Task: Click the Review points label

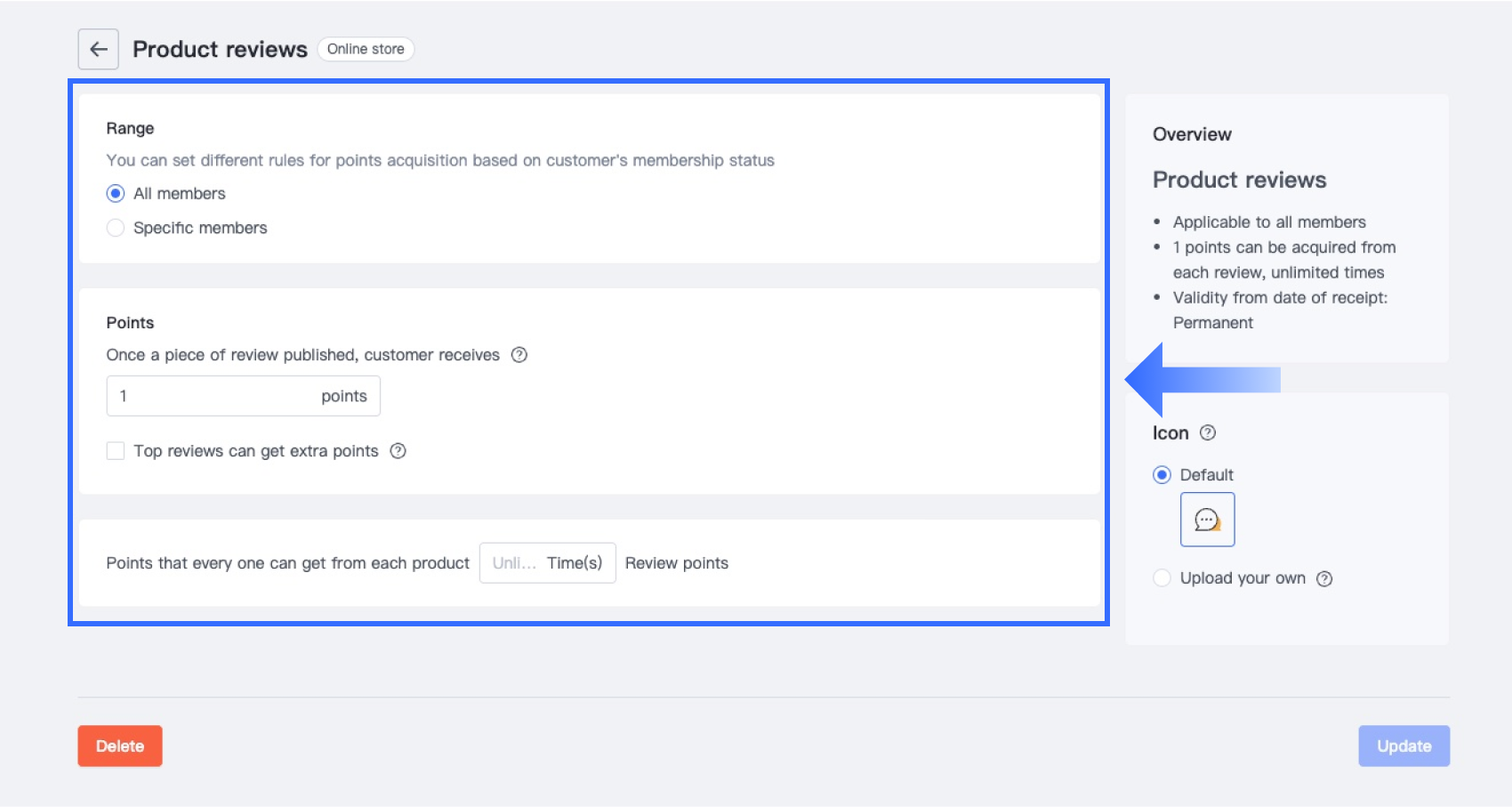Action: tap(677, 563)
